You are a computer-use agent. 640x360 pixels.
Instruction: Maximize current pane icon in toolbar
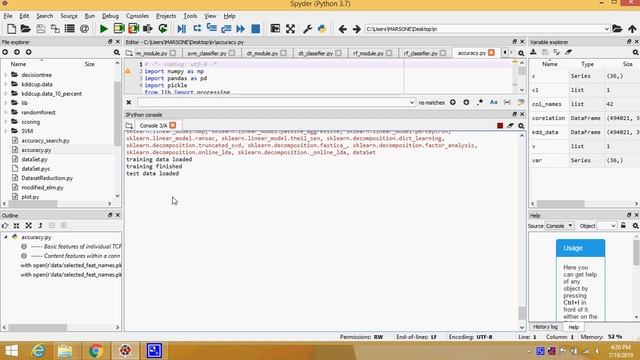pos(276,29)
